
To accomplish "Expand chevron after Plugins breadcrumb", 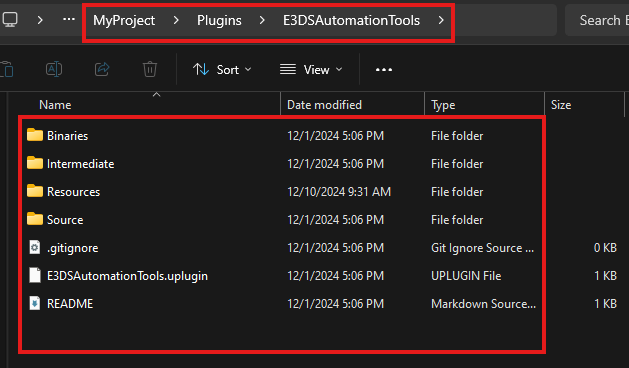I will pos(262,20).
